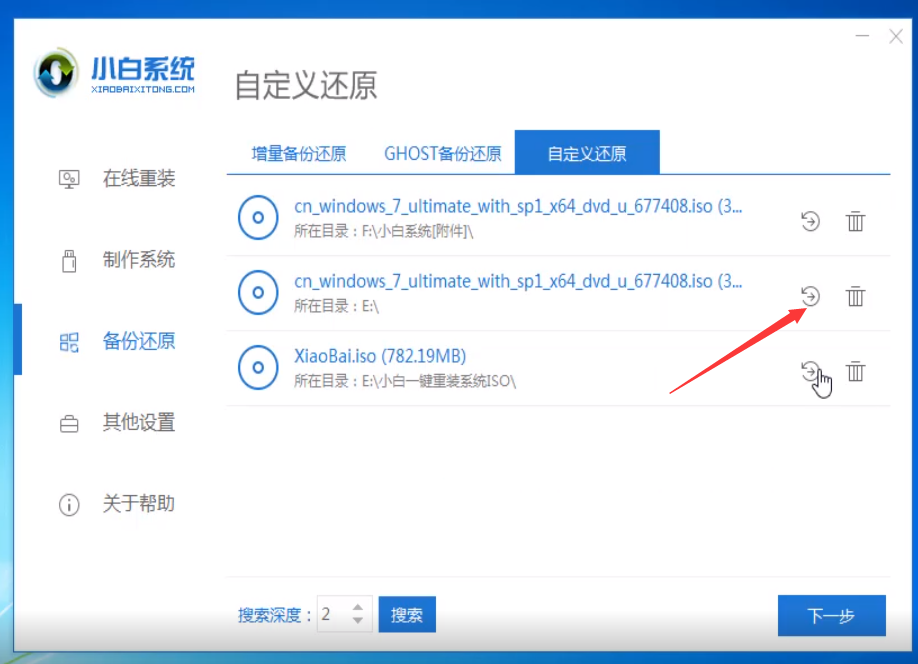The height and width of the screenshot is (664, 918).
Task: Open 关于帮助 in sidebar
Action: [138, 503]
